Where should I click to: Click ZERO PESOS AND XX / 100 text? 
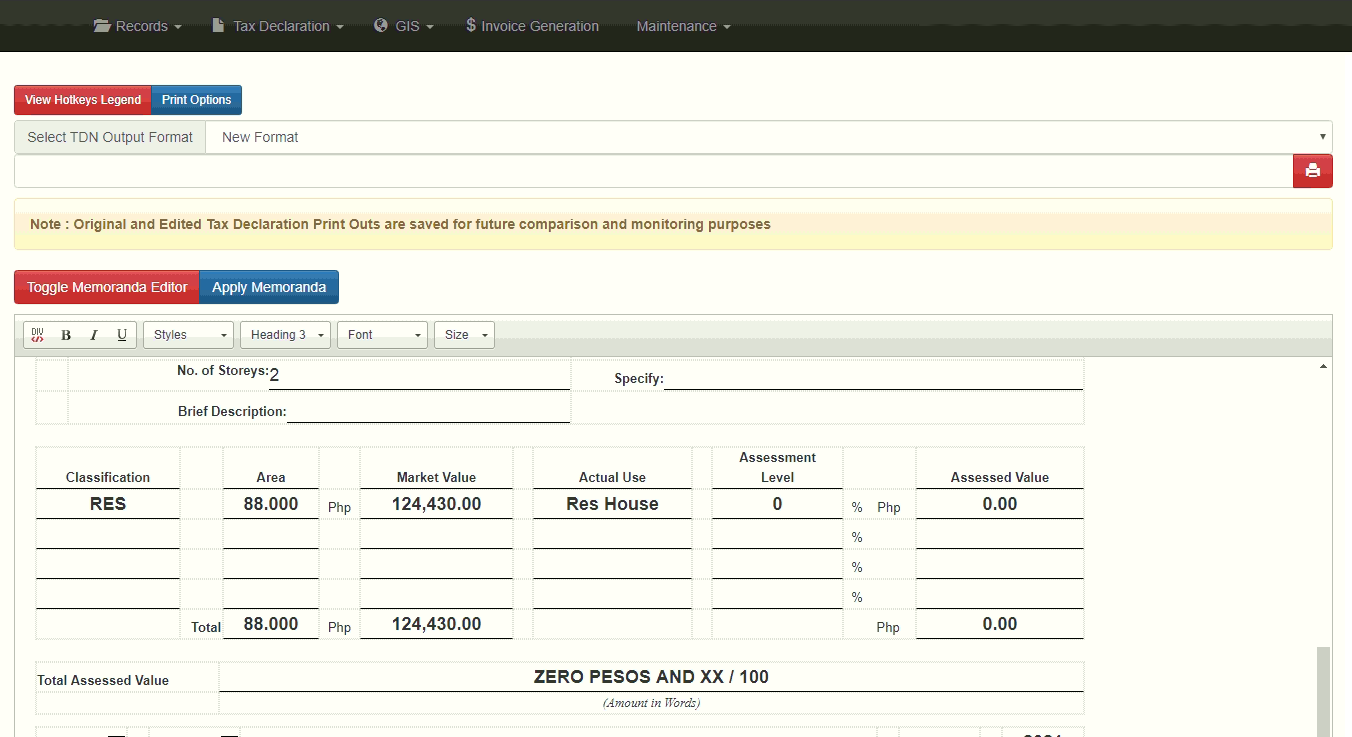click(x=651, y=677)
